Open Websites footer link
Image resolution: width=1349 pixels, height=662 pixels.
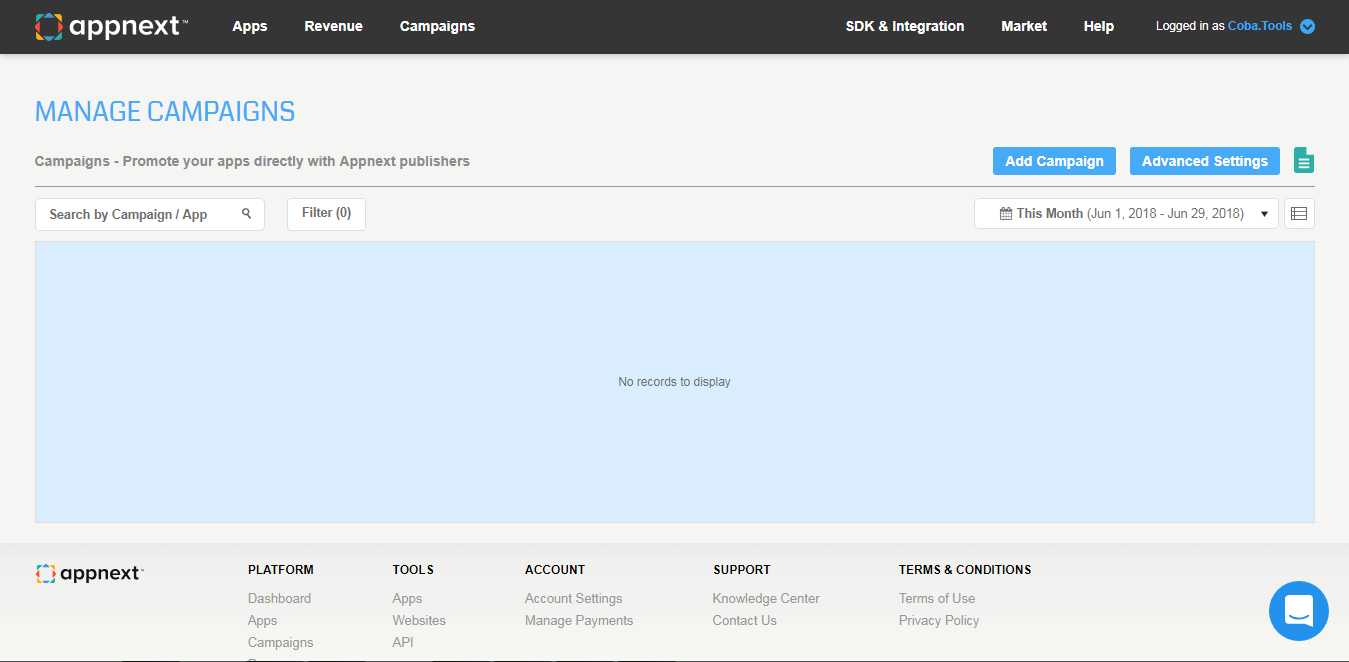(x=419, y=620)
